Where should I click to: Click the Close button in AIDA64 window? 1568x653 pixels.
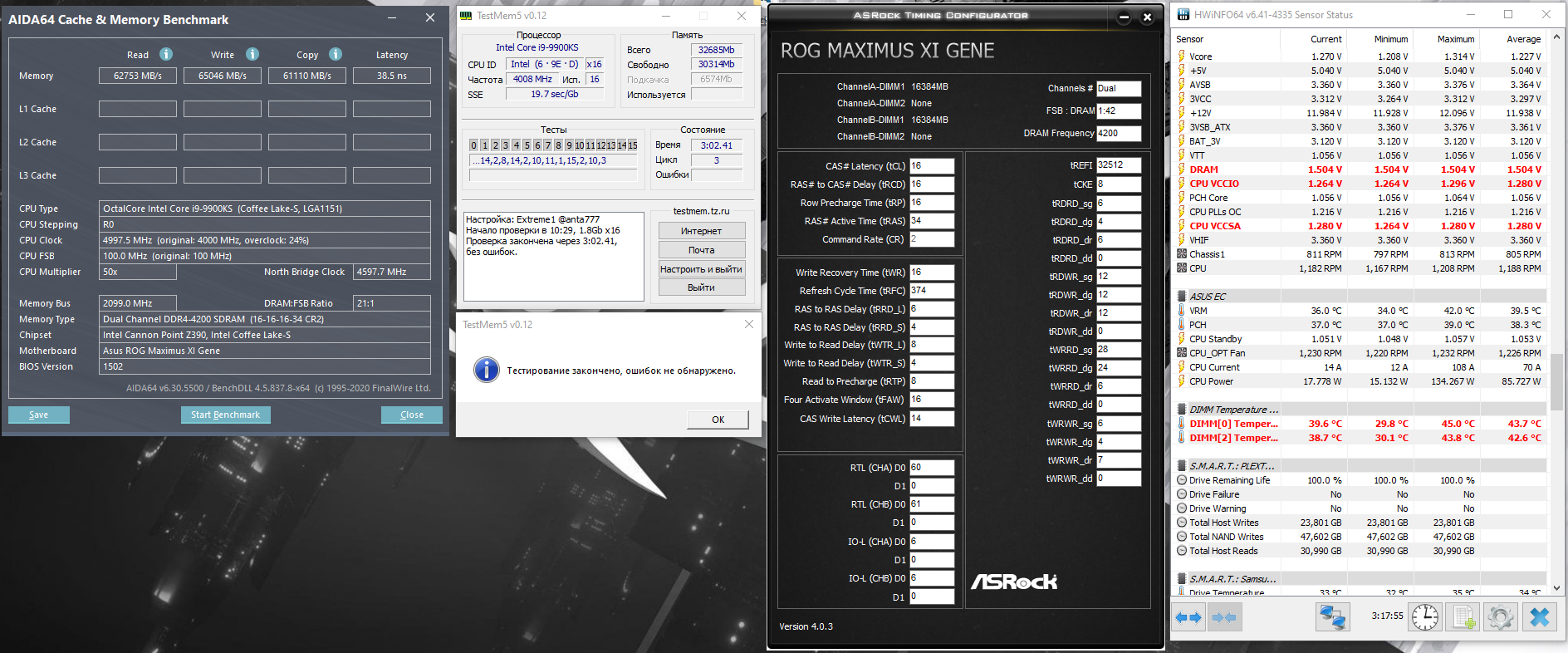pyautogui.click(x=411, y=415)
